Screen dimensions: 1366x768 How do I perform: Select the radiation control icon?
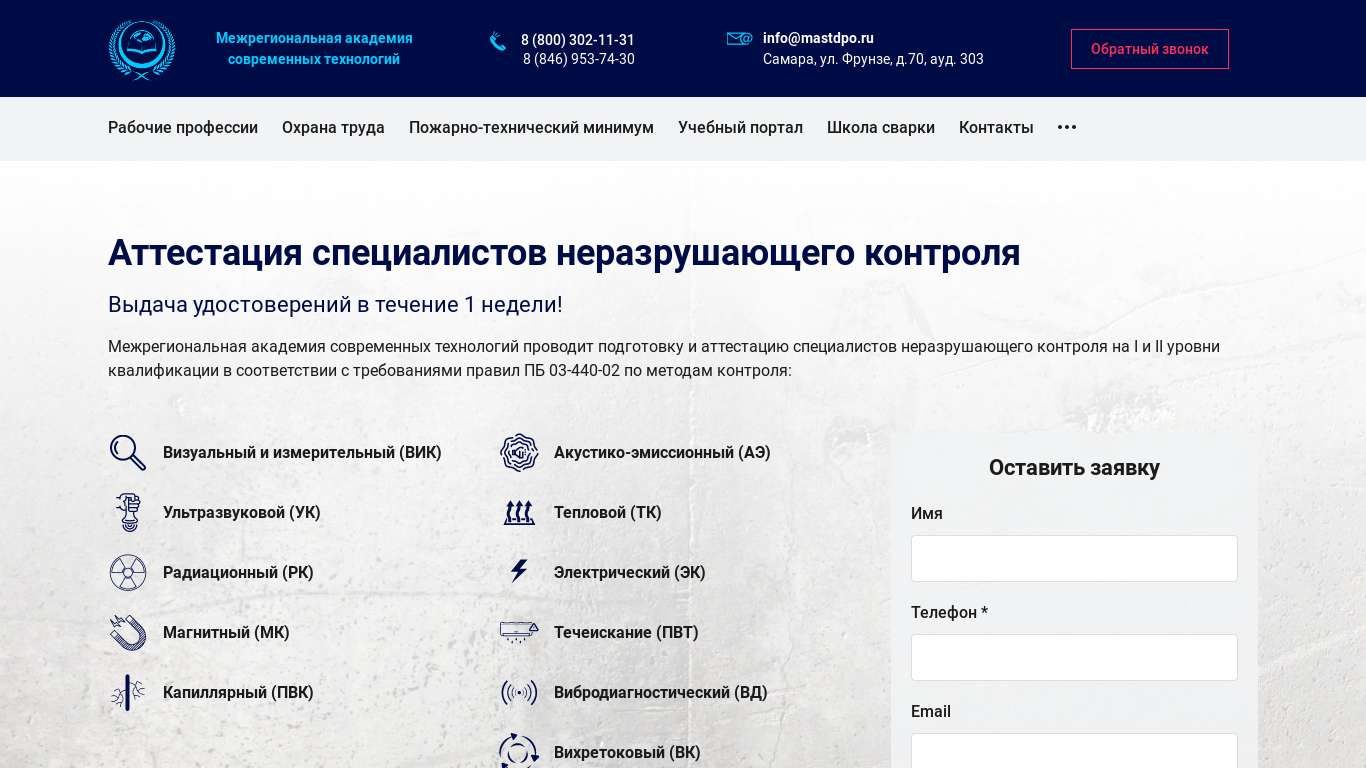coord(128,573)
